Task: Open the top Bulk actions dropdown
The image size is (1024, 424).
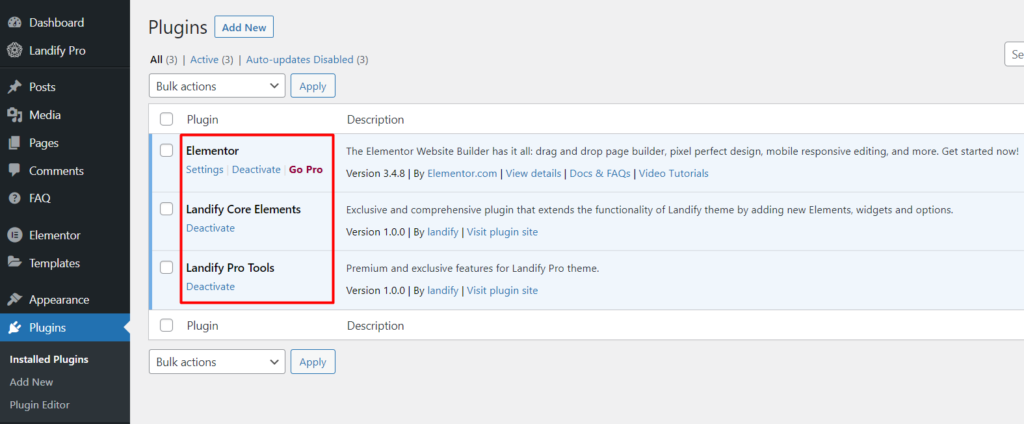Action: pyautogui.click(x=217, y=86)
